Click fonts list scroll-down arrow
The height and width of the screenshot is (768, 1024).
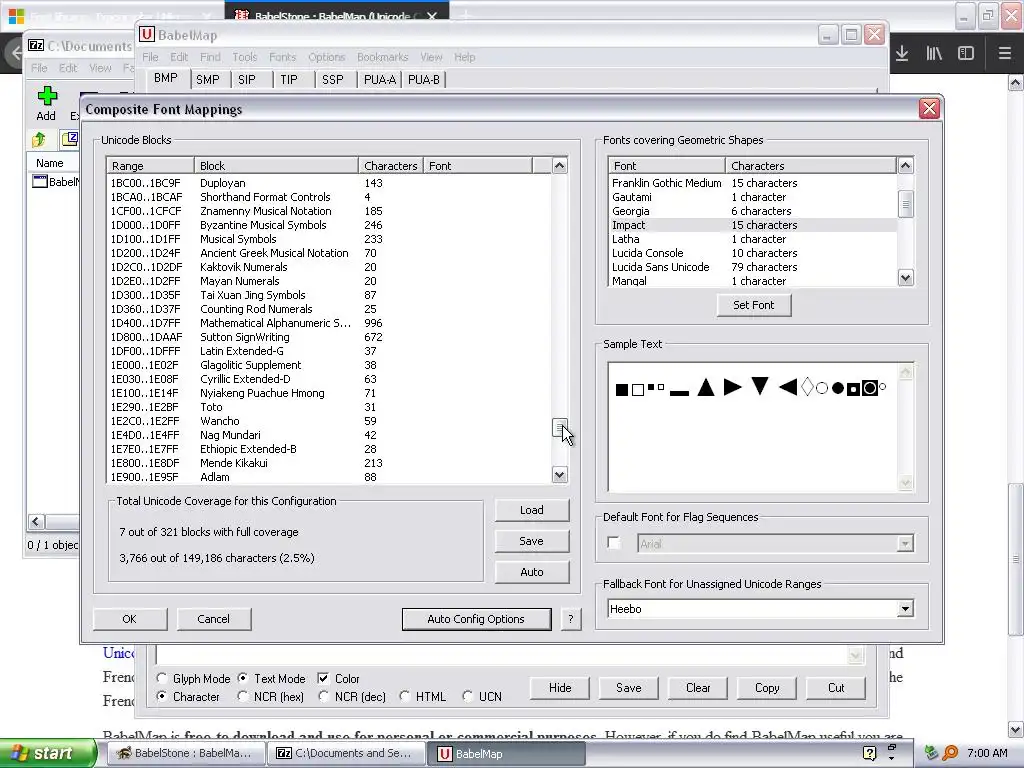(x=905, y=278)
